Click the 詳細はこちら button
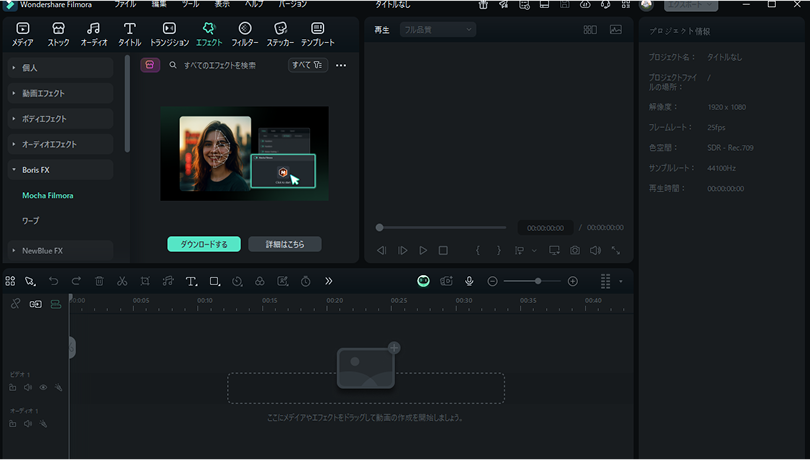 click(x=285, y=244)
